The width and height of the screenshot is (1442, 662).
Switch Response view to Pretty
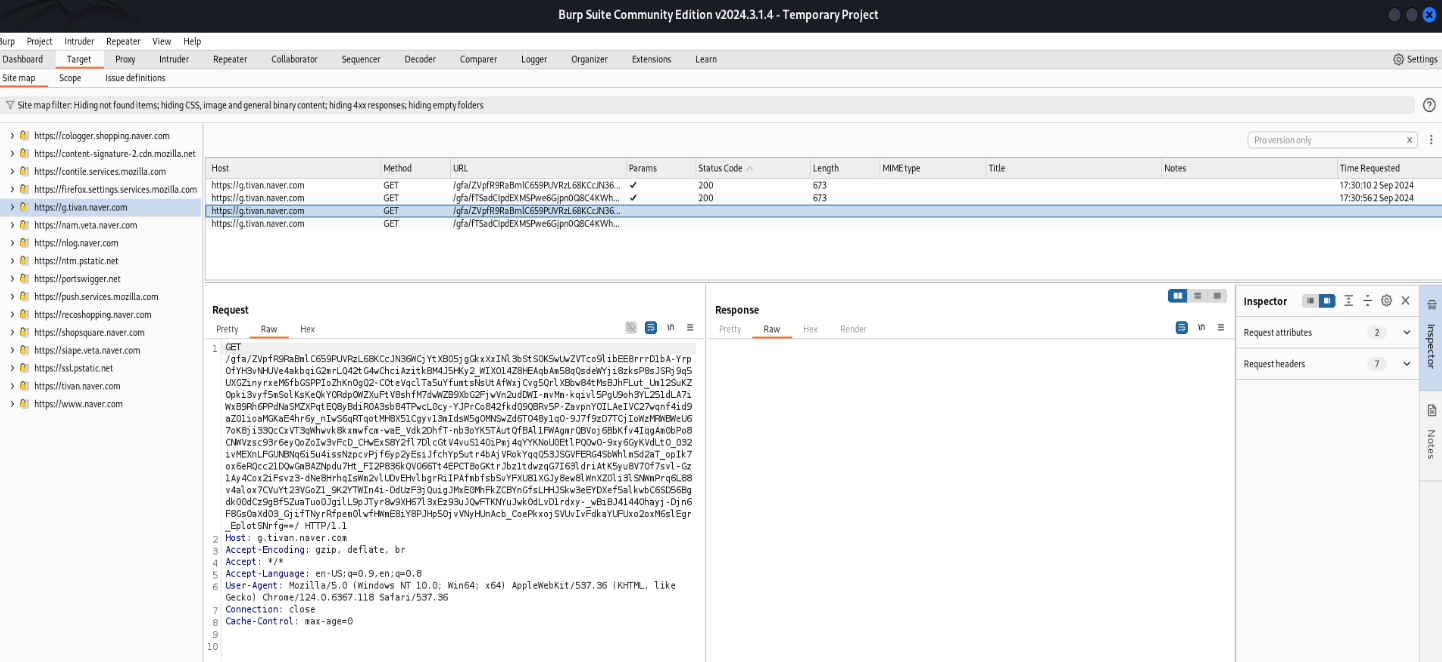point(730,329)
